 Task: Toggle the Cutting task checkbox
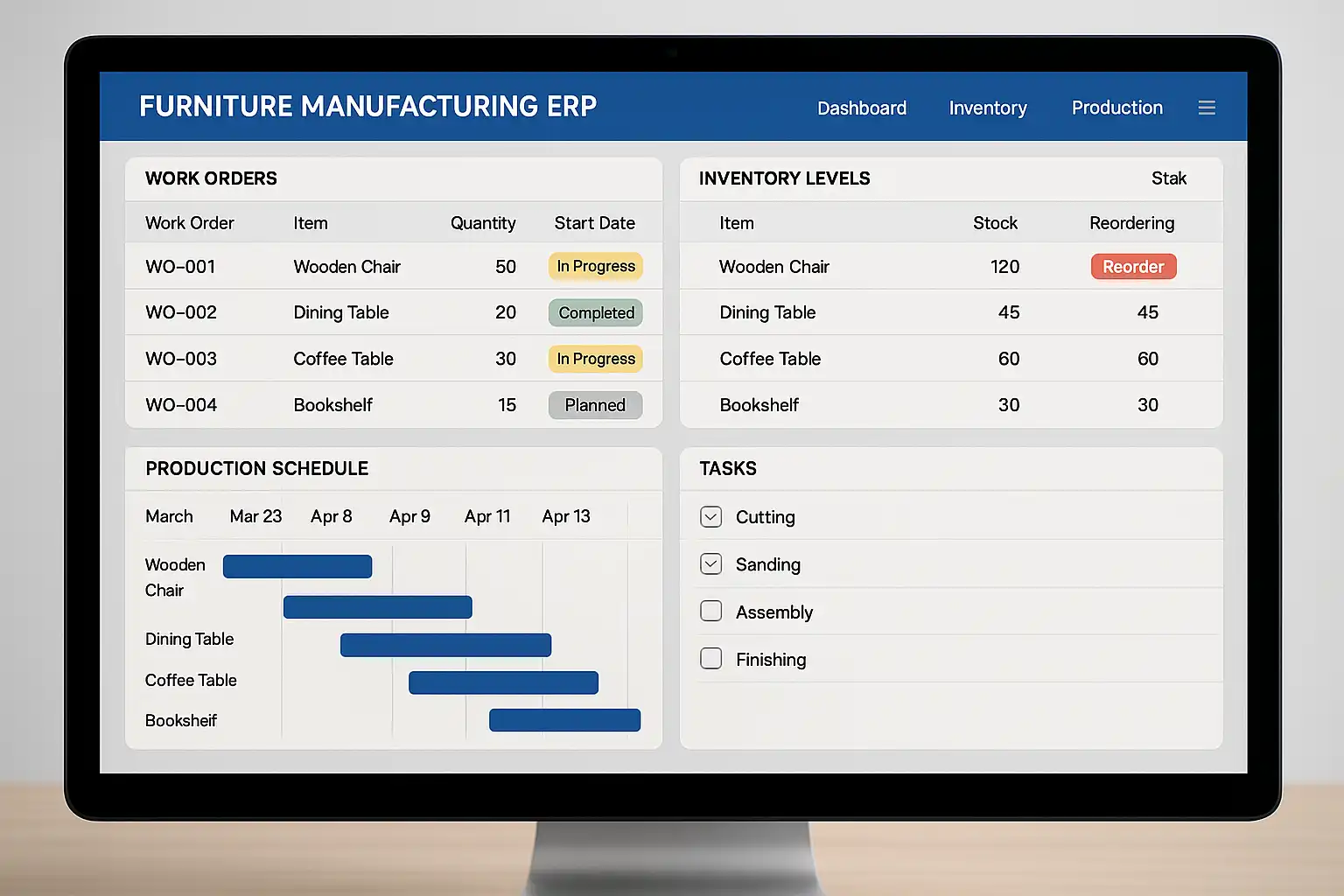coord(711,517)
